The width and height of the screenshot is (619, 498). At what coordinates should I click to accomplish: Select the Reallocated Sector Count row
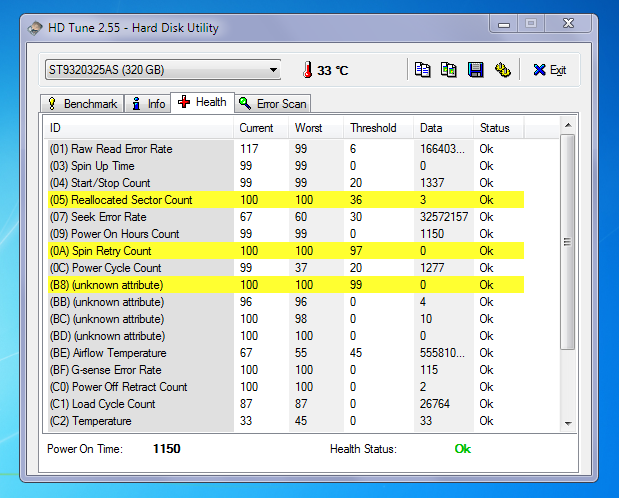tap(286, 200)
